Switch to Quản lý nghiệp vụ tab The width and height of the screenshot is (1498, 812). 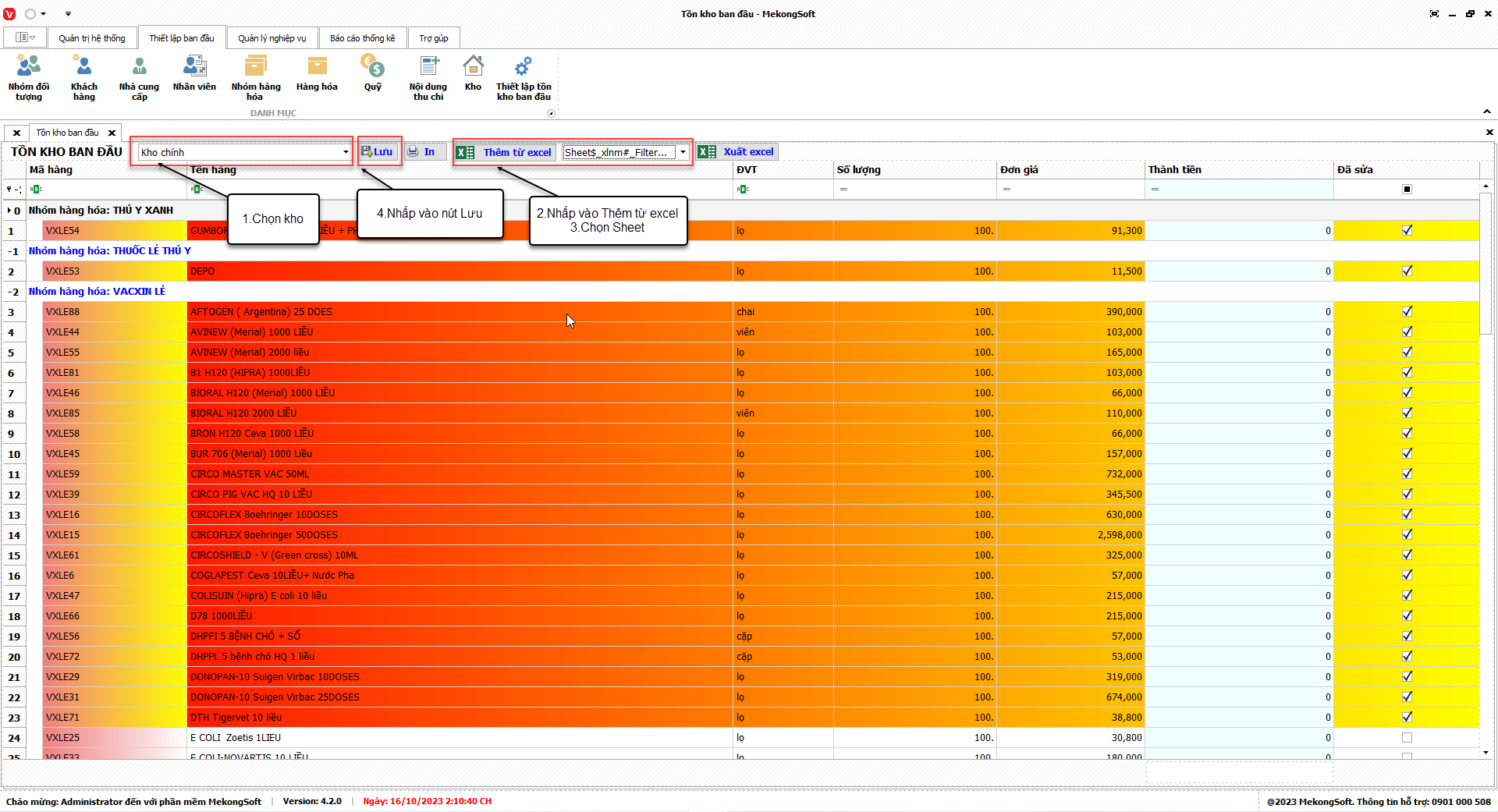[x=272, y=38]
